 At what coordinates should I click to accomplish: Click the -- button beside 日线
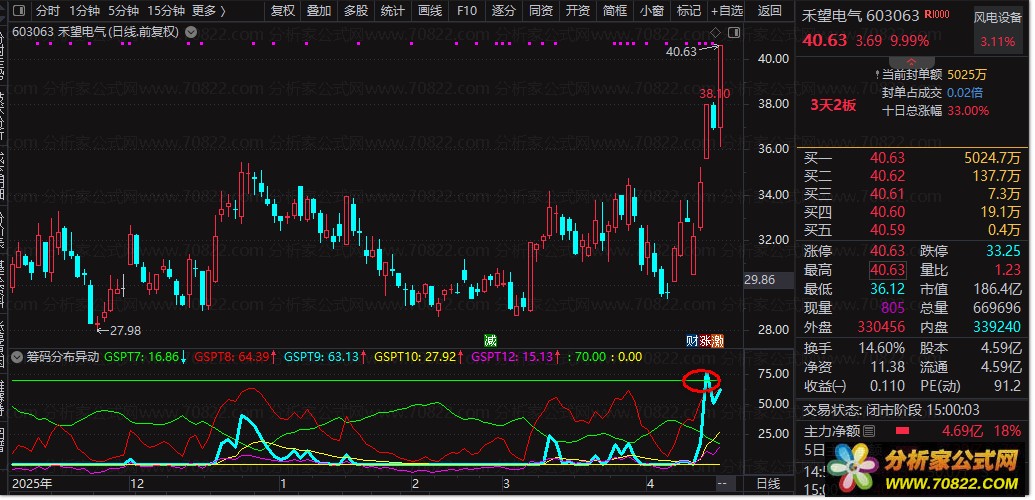point(721,484)
